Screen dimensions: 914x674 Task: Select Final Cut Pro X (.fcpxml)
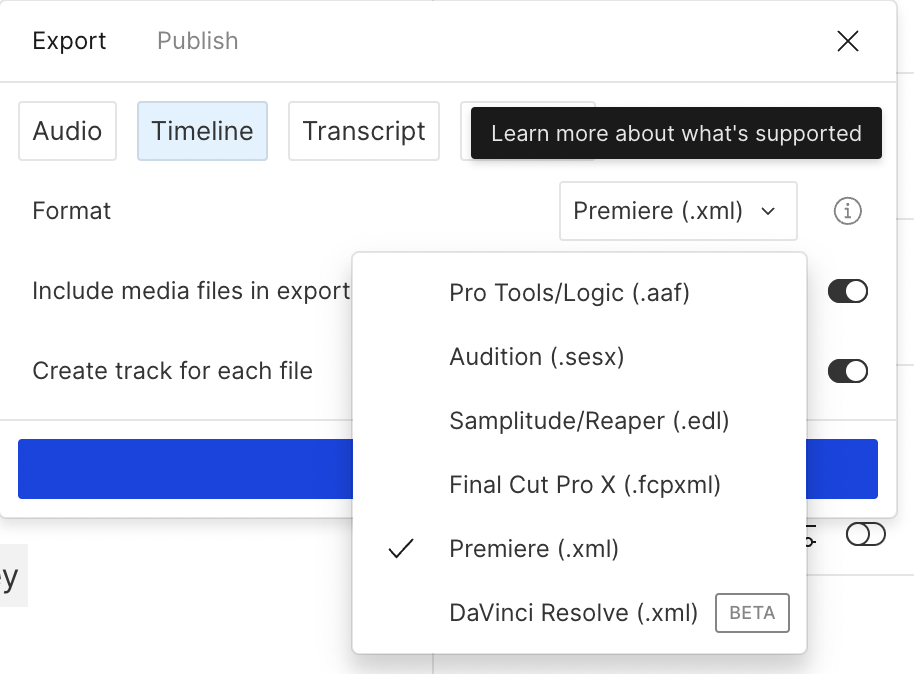[x=585, y=485]
